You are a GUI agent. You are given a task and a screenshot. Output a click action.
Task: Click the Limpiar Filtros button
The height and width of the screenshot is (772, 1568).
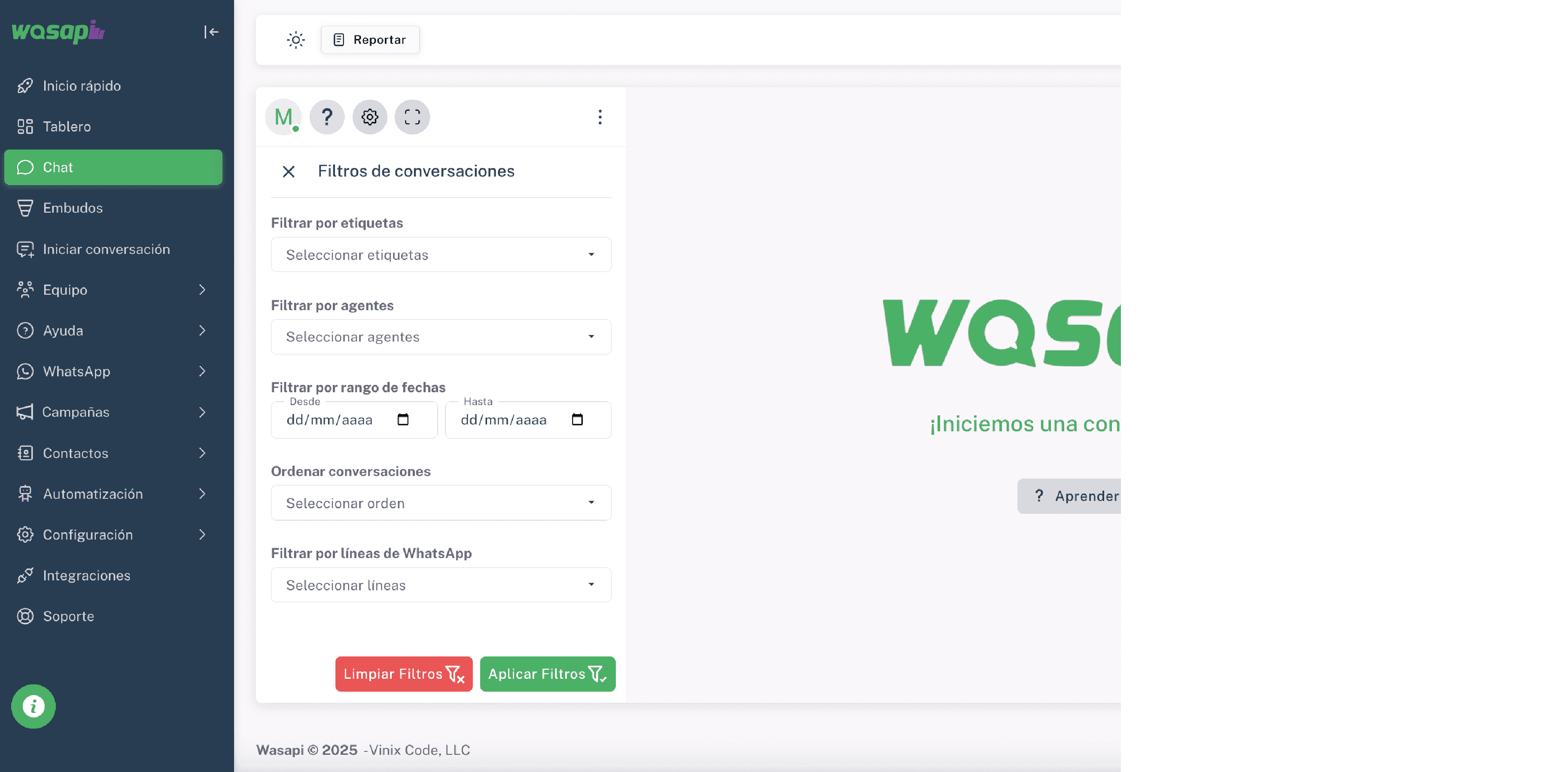404,674
